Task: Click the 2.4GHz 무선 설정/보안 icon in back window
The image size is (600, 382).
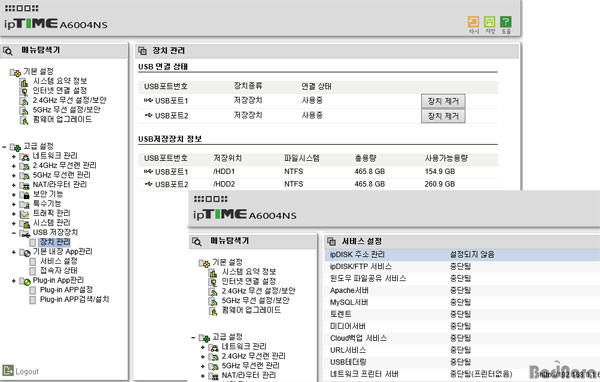Action: tap(24, 101)
